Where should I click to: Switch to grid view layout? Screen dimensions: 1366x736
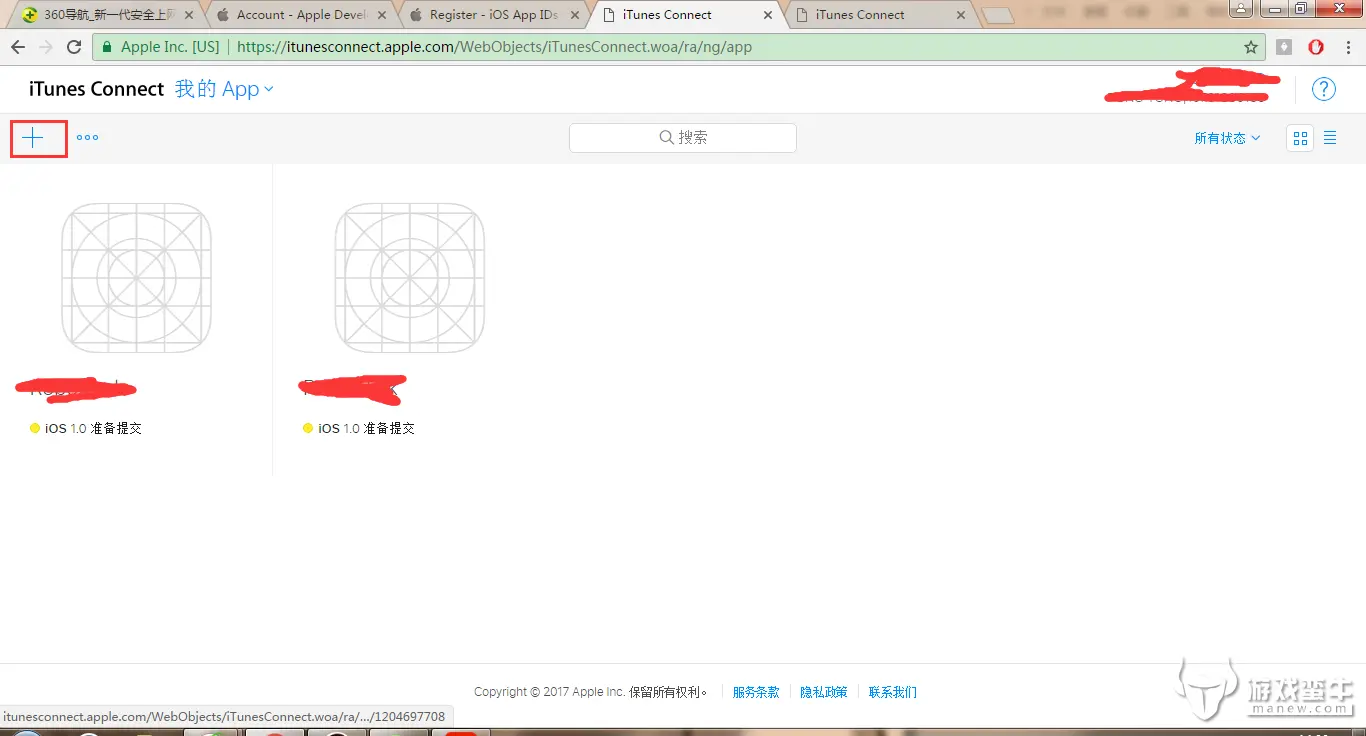1301,138
